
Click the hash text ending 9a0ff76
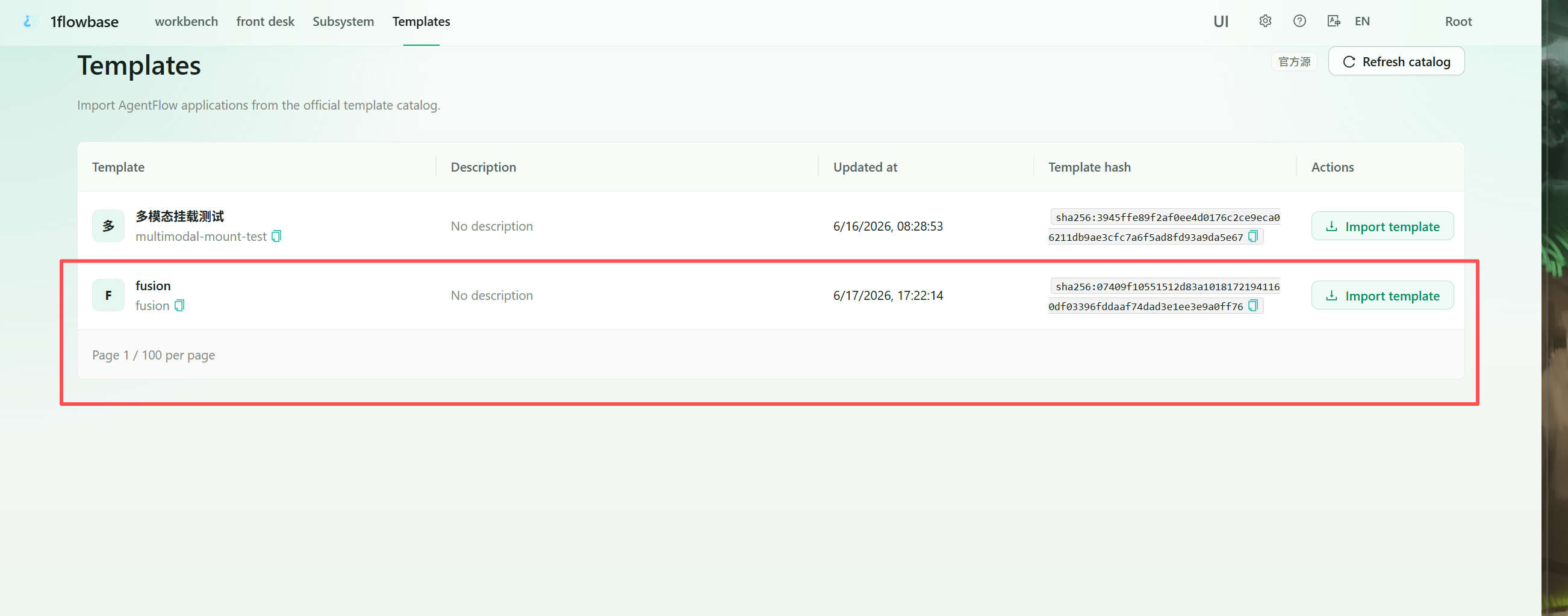(1145, 306)
